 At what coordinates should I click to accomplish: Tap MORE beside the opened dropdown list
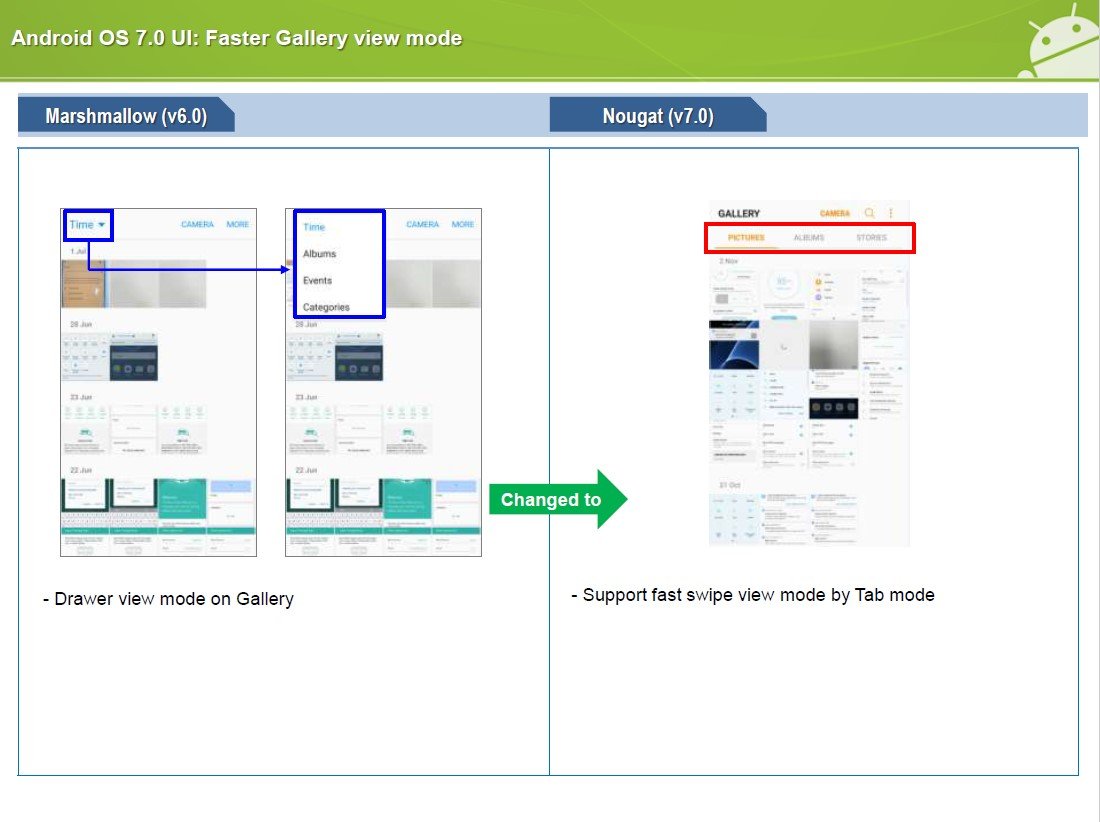(463, 225)
